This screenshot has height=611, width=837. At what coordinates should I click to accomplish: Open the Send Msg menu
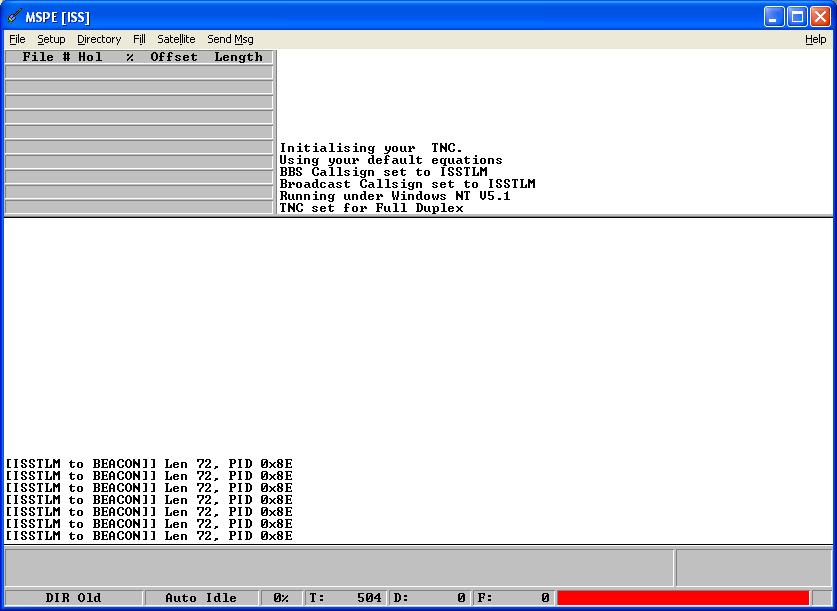230,39
